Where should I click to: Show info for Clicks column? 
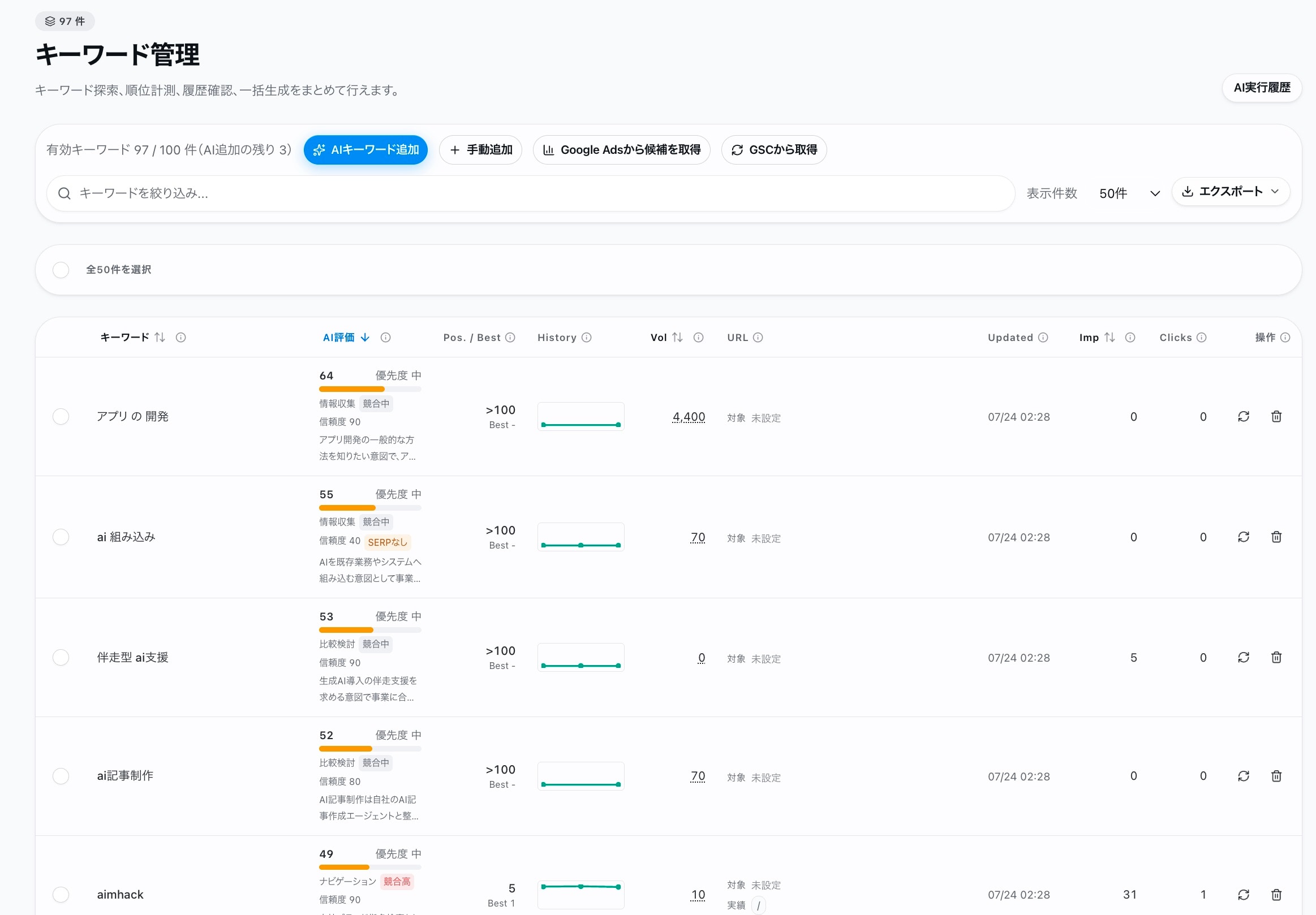[x=1201, y=338]
